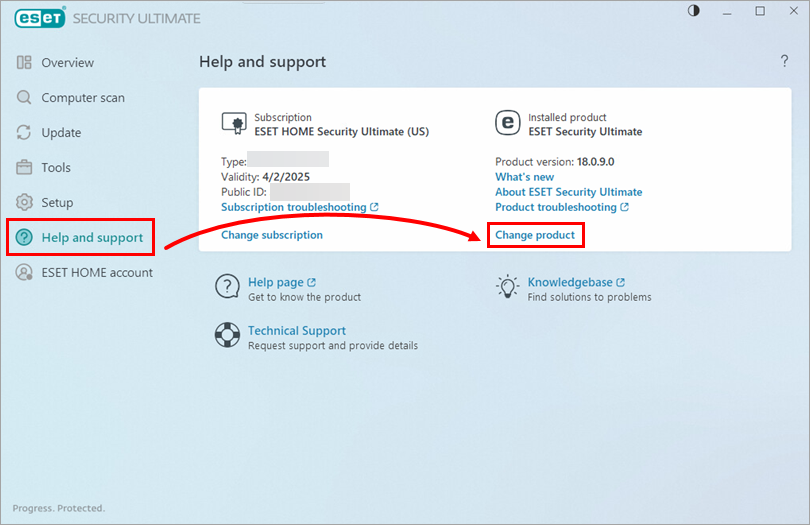Click the Overview dashboard icon
Screen dimensions: 810x525
pyautogui.click(x=24, y=63)
